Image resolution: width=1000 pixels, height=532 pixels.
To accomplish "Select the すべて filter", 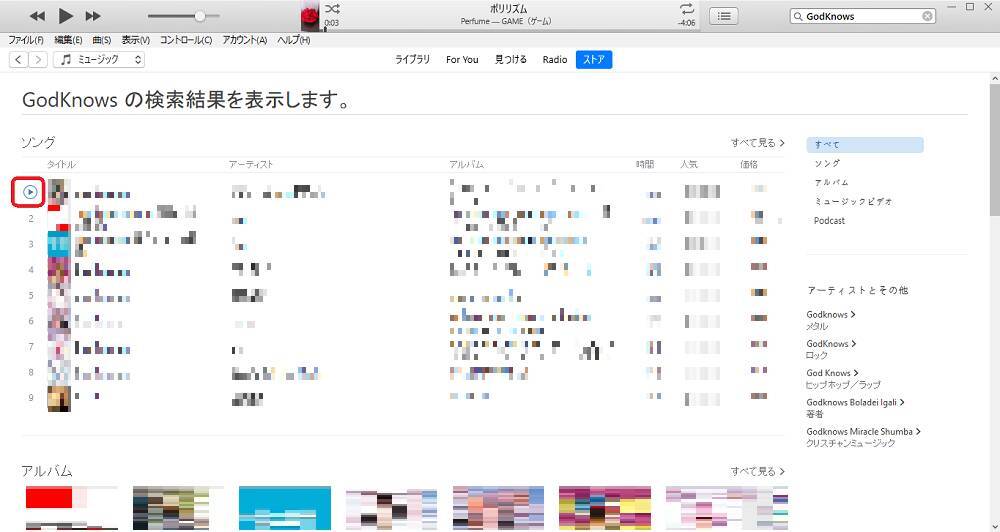I will (864, 144).
